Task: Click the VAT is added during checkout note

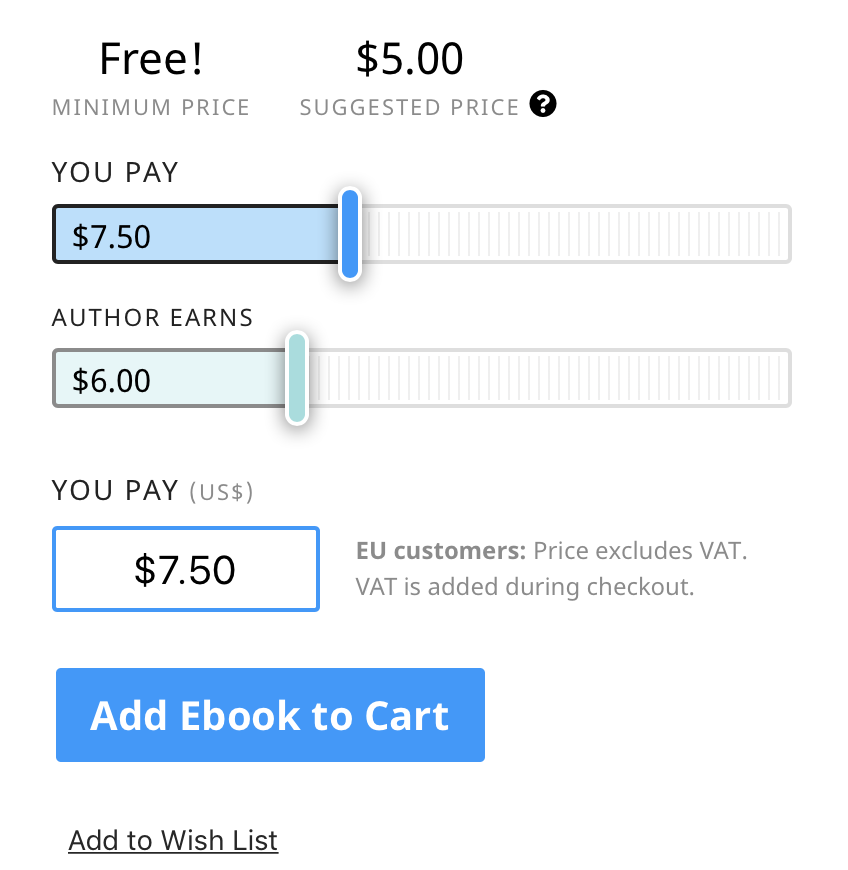Action: pyautogui.click(x=525, y=587)
